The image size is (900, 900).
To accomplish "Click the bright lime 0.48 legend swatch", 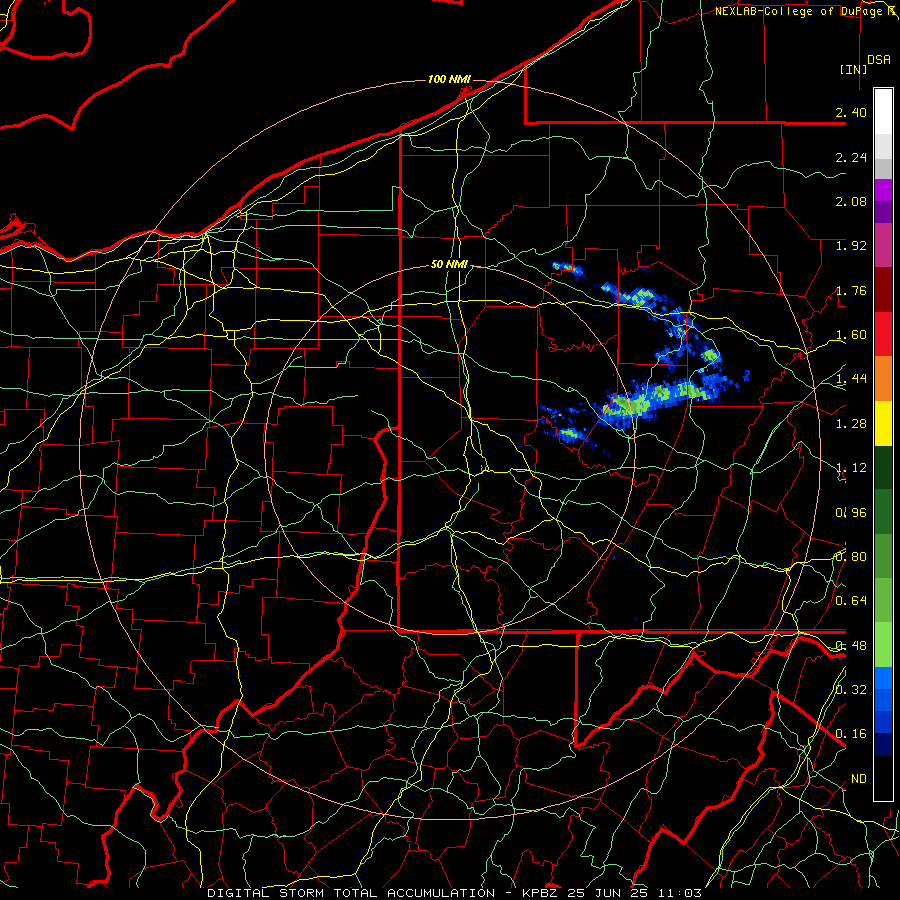I will (x=883, y=645).
